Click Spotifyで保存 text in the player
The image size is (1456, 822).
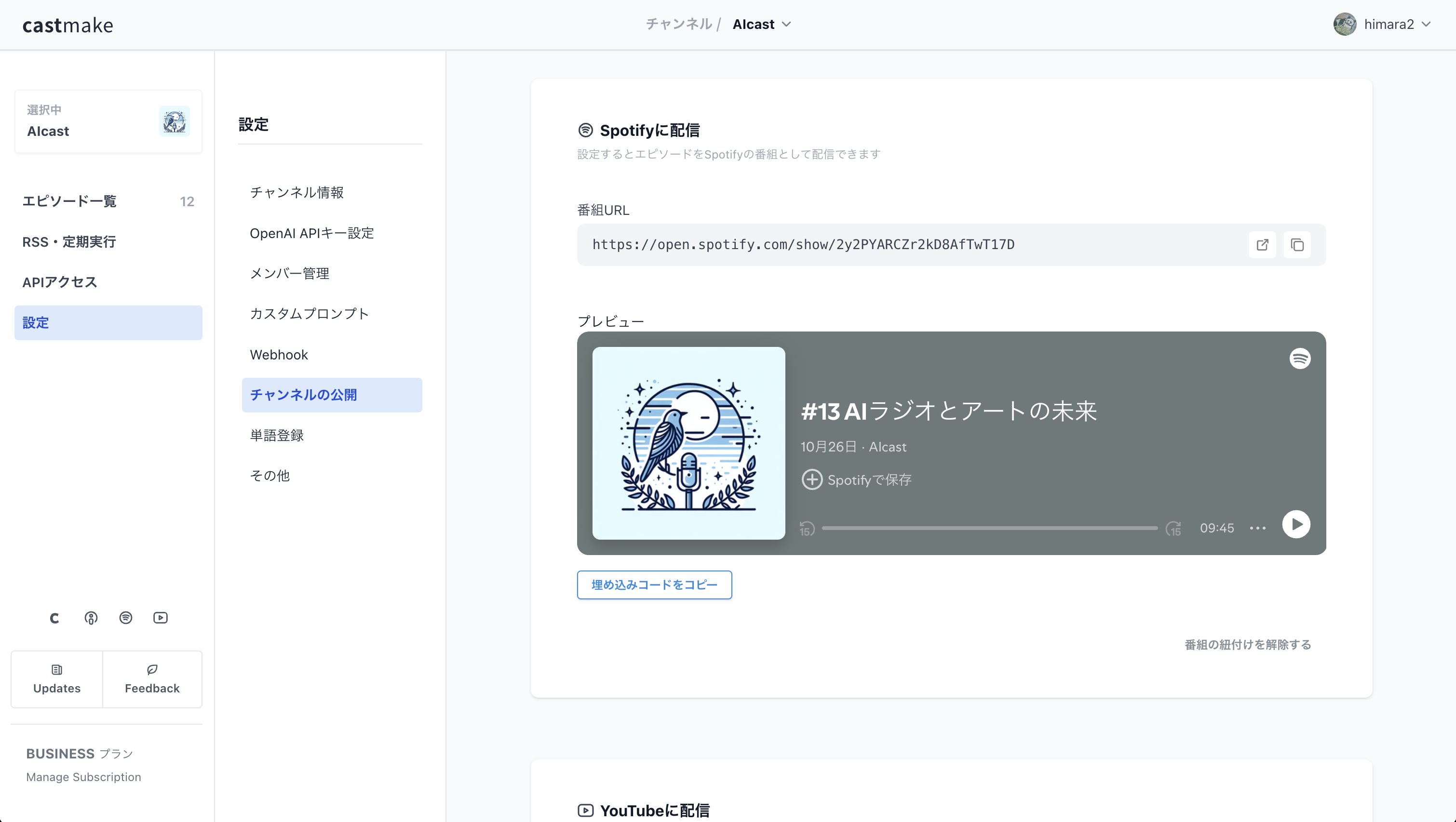tap(869, 479)
